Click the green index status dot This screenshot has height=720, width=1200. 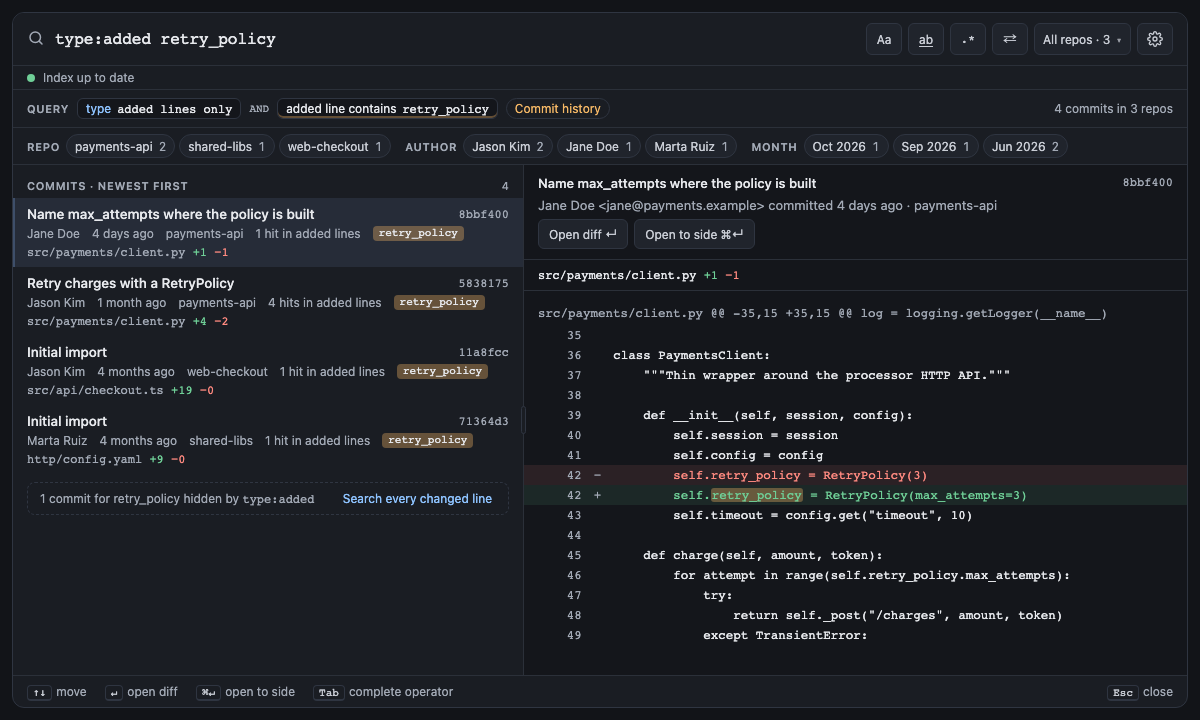pyautogui.click(x=31, y=78)
